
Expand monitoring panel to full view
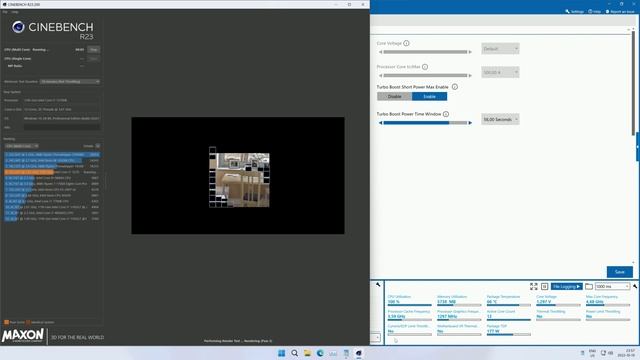tap(533, 287)
